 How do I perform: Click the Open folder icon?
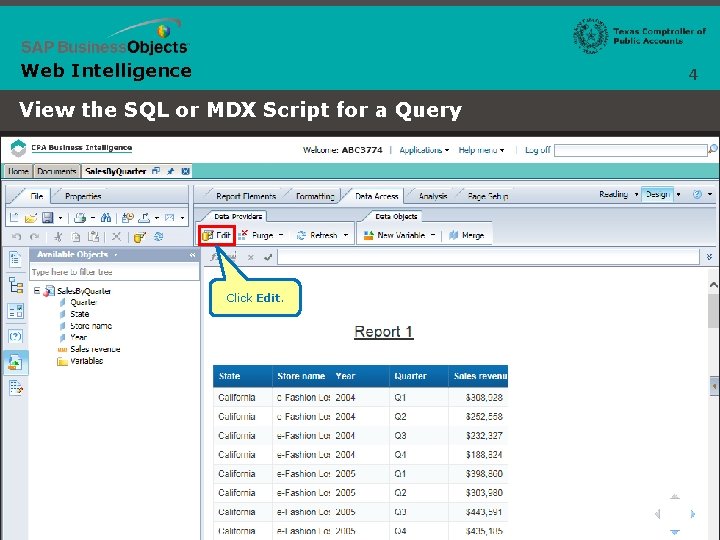(30, 218)
